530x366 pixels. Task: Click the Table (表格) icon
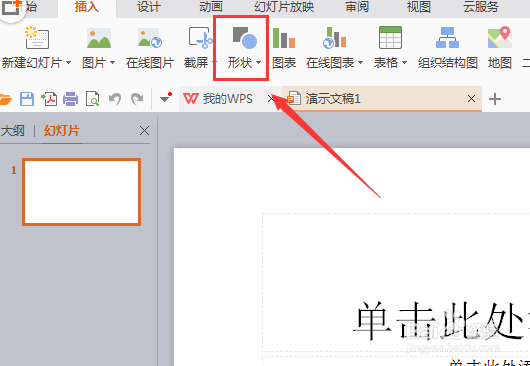[x=390, y=38]
